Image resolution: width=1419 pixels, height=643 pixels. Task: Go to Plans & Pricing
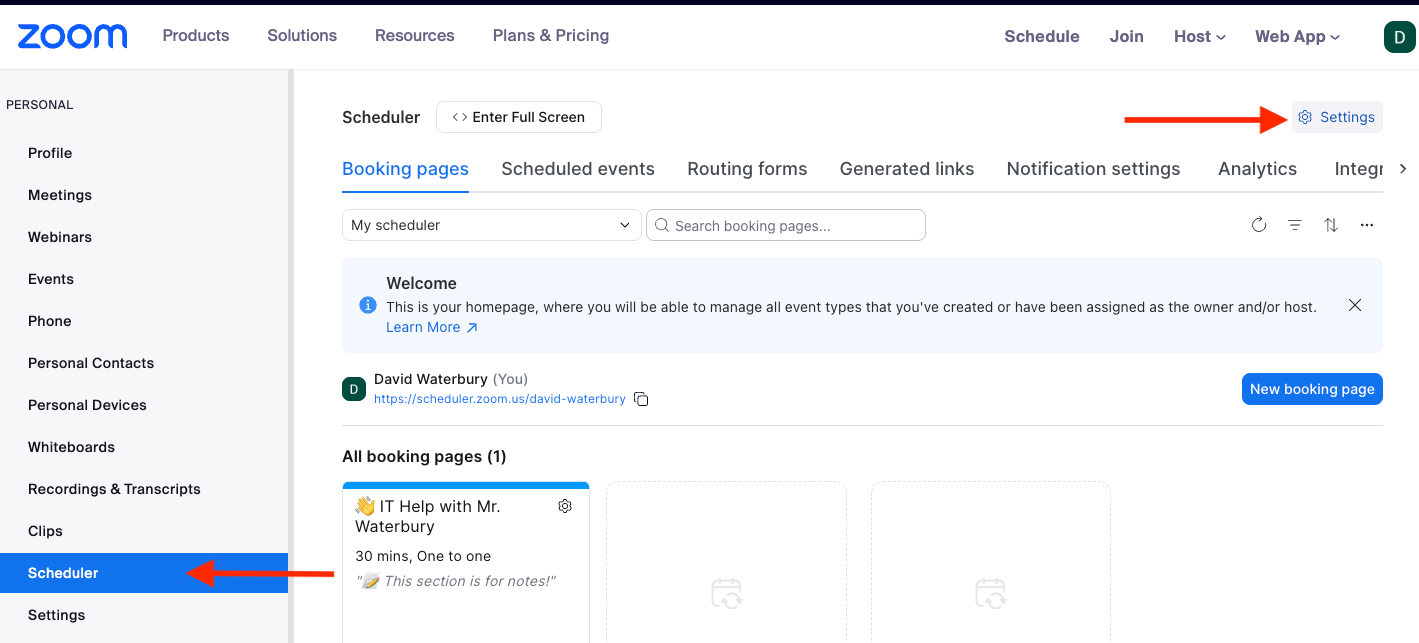tap(551, 35)
